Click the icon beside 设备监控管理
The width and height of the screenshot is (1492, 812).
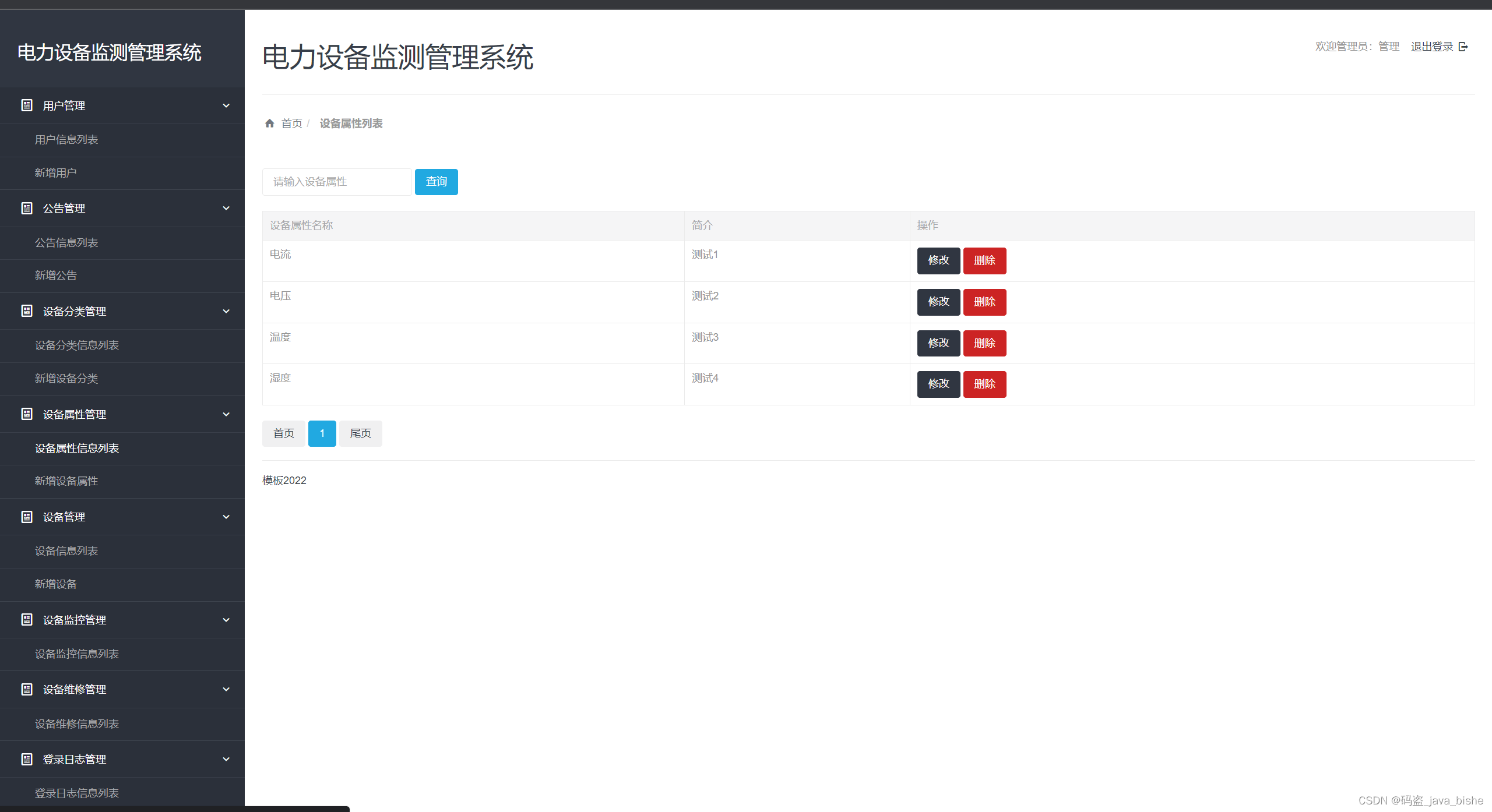pyautogui.click(x=27, y=620)
